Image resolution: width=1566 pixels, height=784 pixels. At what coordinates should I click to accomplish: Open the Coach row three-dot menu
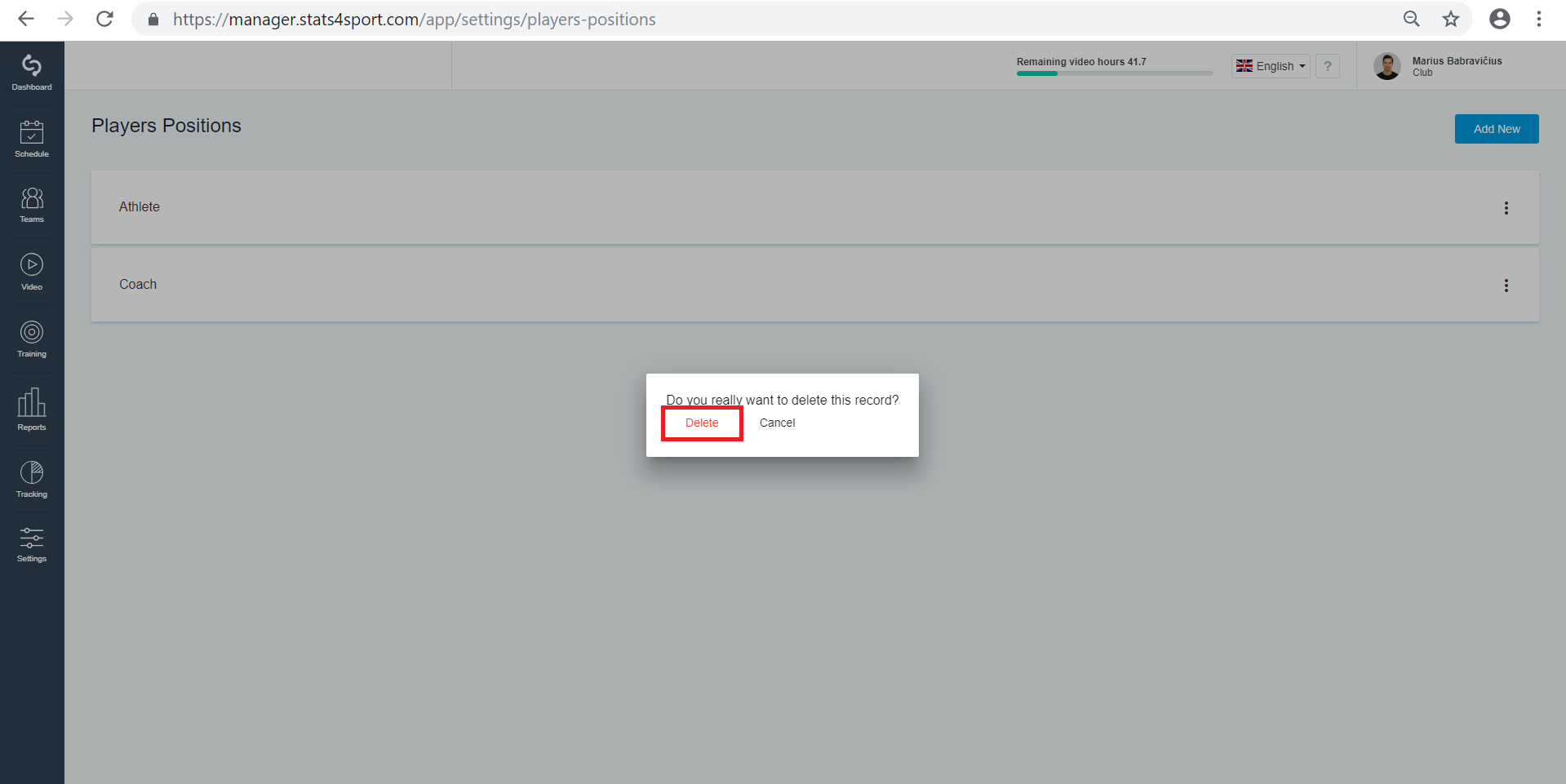point(1506,286)
